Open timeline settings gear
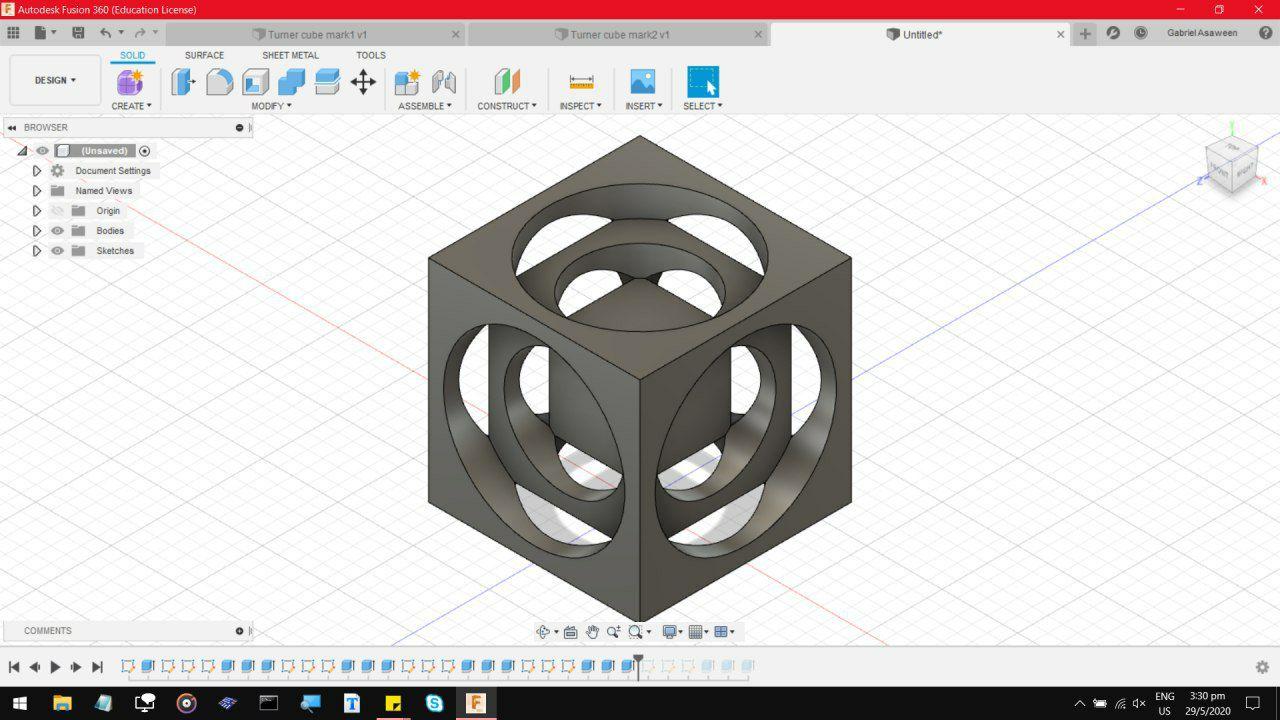 [1262, 667]
